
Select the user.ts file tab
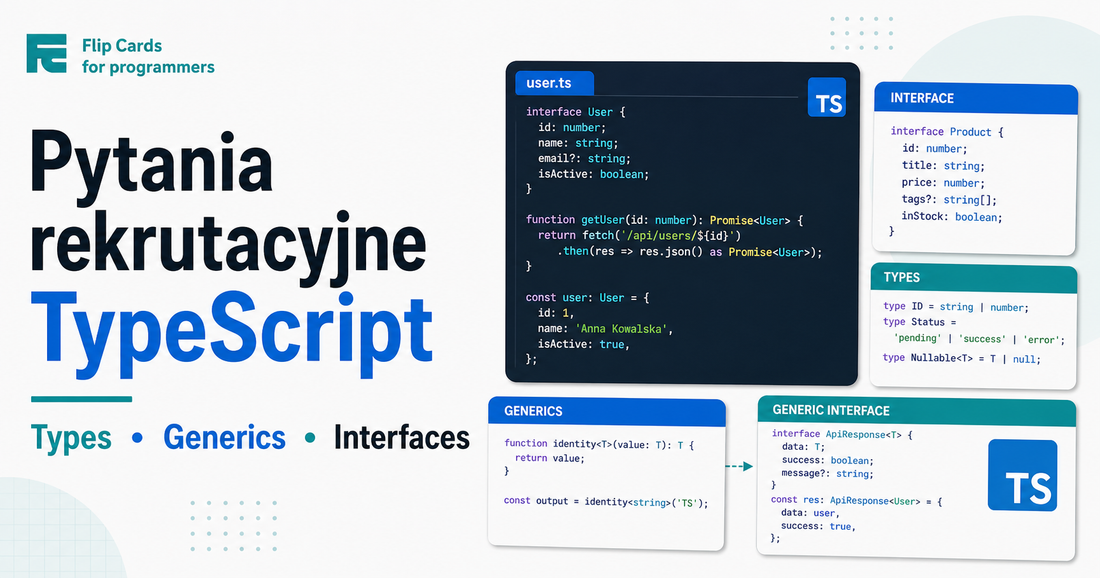click(x=554, y=83)
